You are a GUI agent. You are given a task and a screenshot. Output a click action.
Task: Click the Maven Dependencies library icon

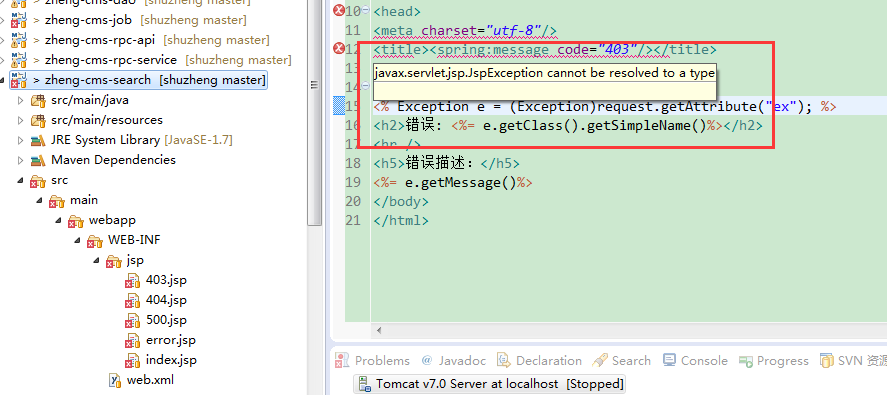pyautogui.click(x=38, y=160)
